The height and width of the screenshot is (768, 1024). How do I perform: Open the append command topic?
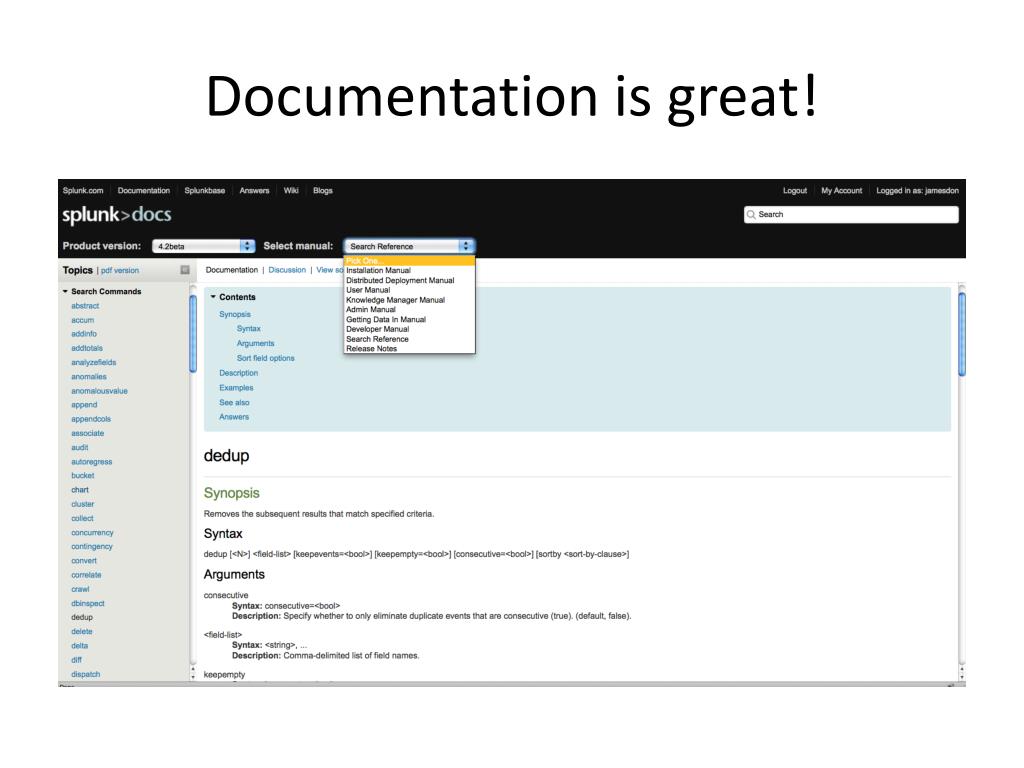click(84, 405)
